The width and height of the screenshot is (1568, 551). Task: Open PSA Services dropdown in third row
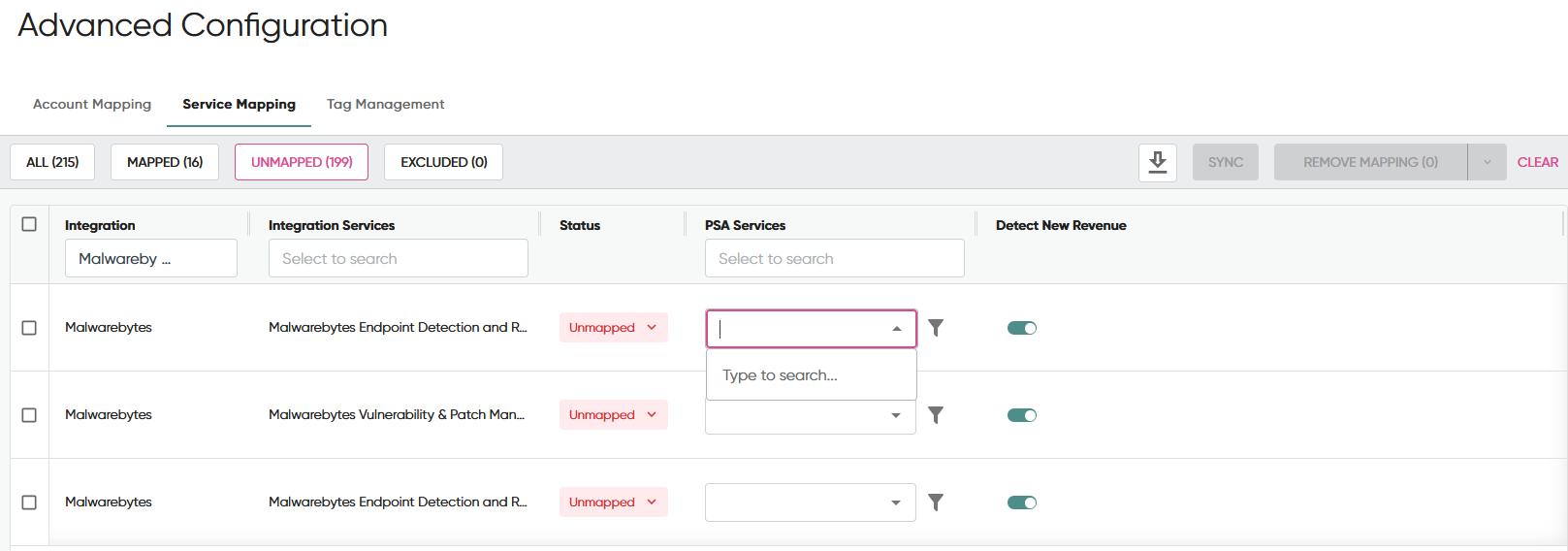810,502
